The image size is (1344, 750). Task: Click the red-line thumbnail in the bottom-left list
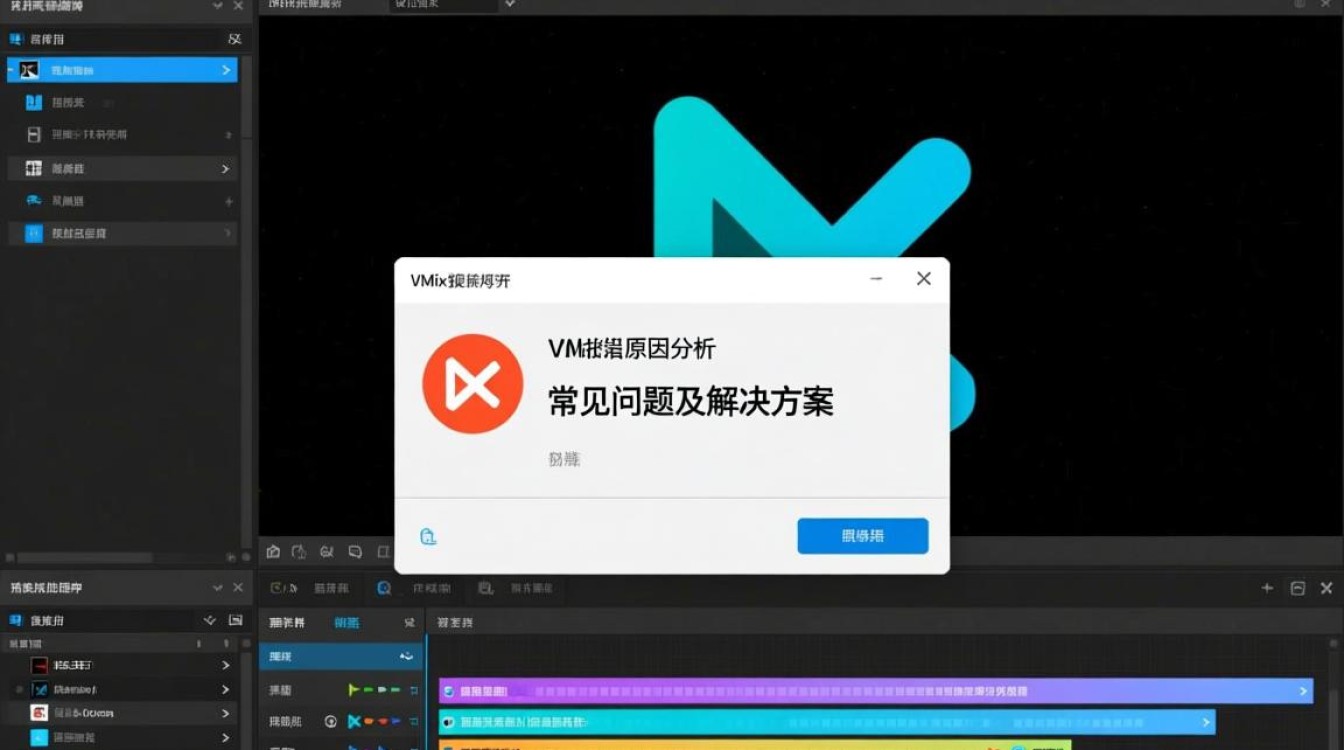coord(38,665)
